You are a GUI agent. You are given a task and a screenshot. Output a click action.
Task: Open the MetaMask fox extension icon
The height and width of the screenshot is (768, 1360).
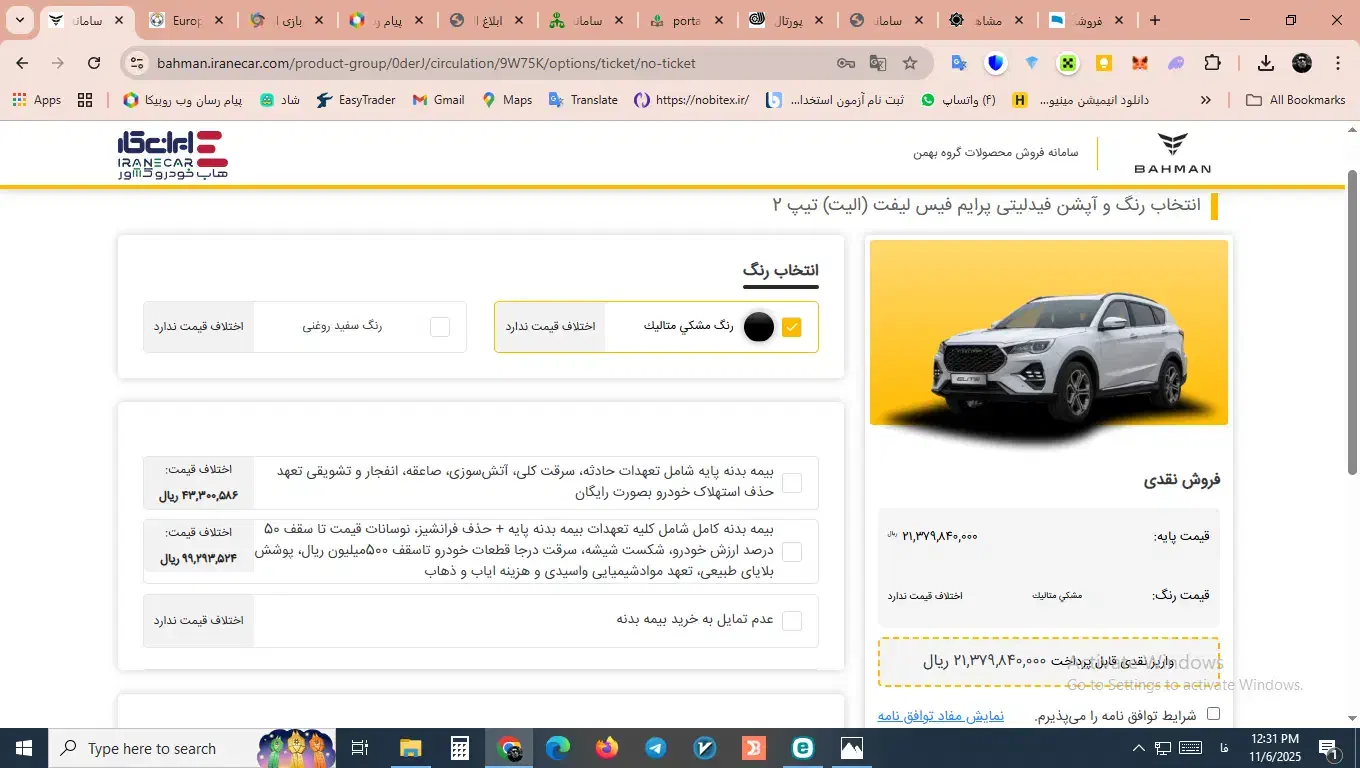[1141, 62]
